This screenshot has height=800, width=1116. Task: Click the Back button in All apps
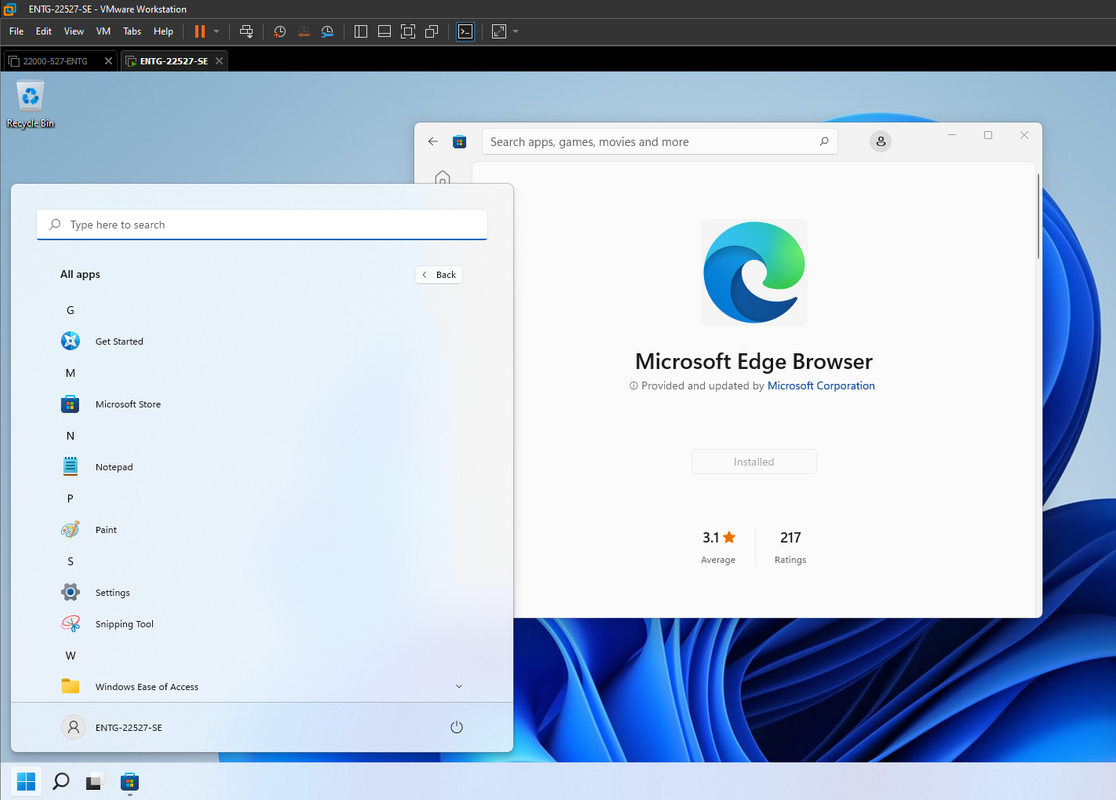439,275
